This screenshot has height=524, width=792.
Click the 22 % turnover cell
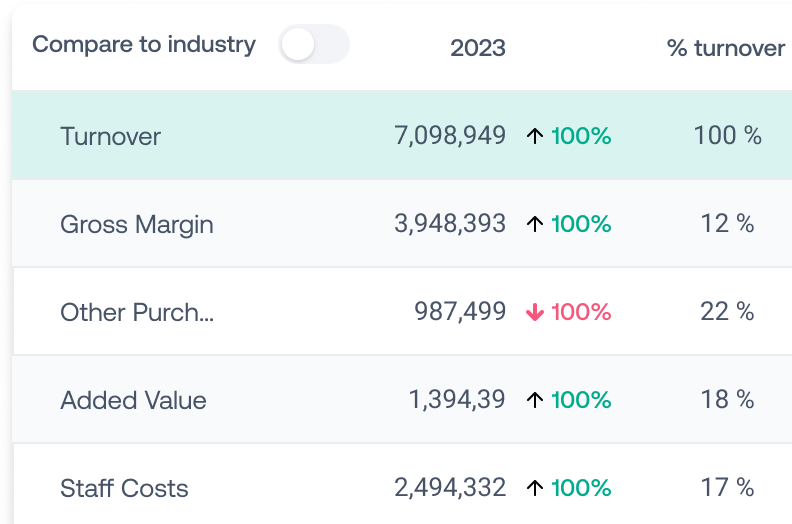point(727,312)
